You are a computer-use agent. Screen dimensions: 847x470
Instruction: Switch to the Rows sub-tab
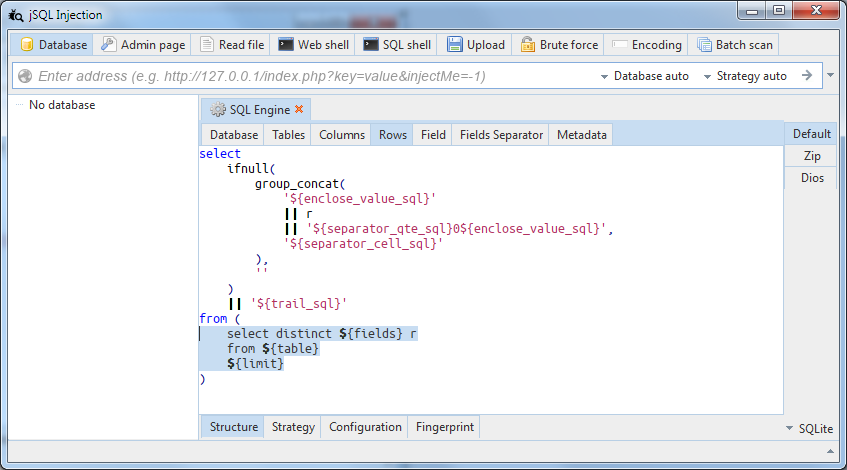393,135
